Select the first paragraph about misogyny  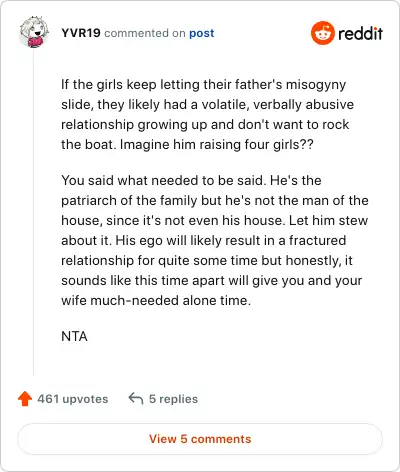tap(207, 115)
